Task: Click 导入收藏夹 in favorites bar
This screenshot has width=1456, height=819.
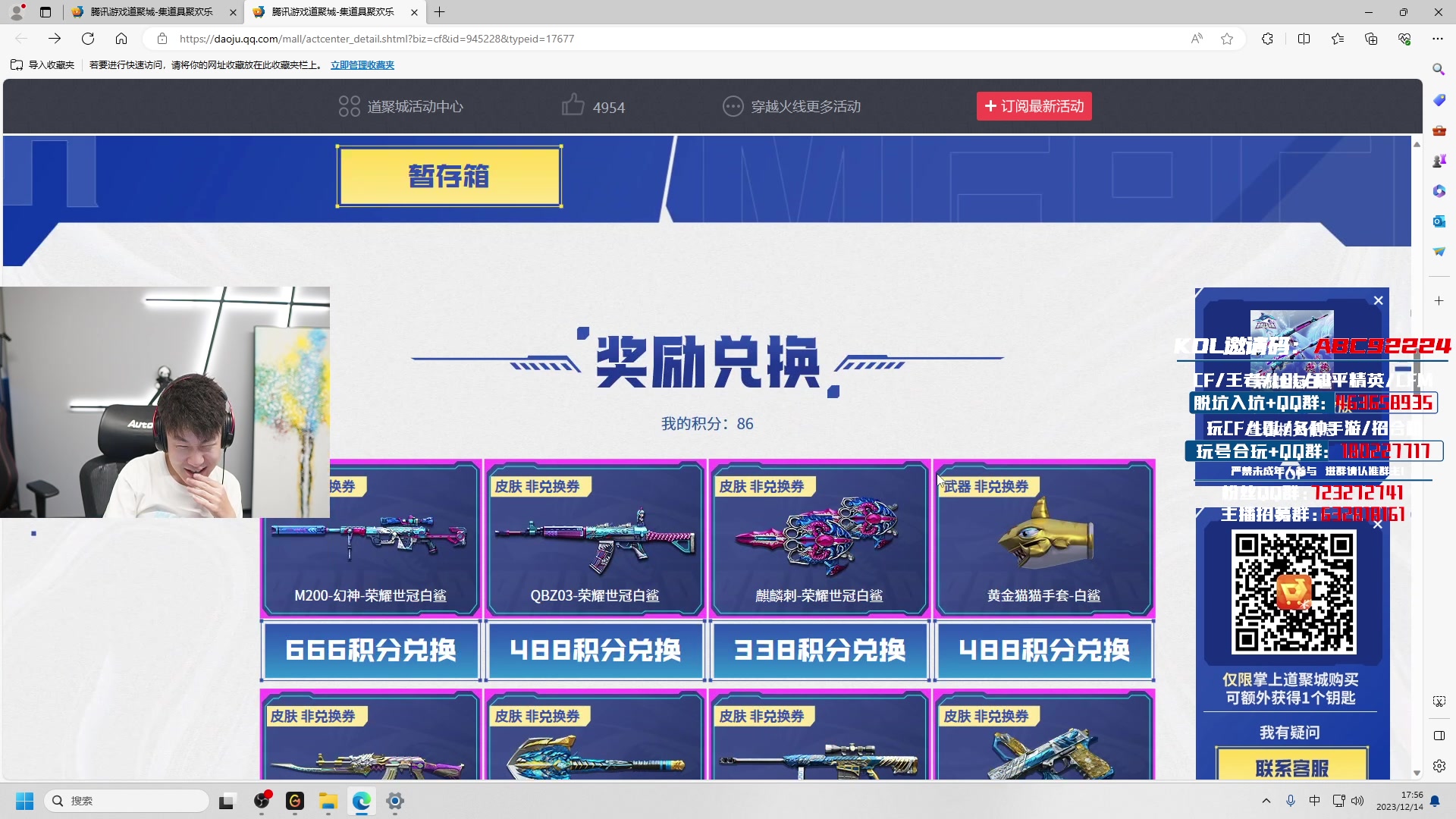Action: (43, 65)
